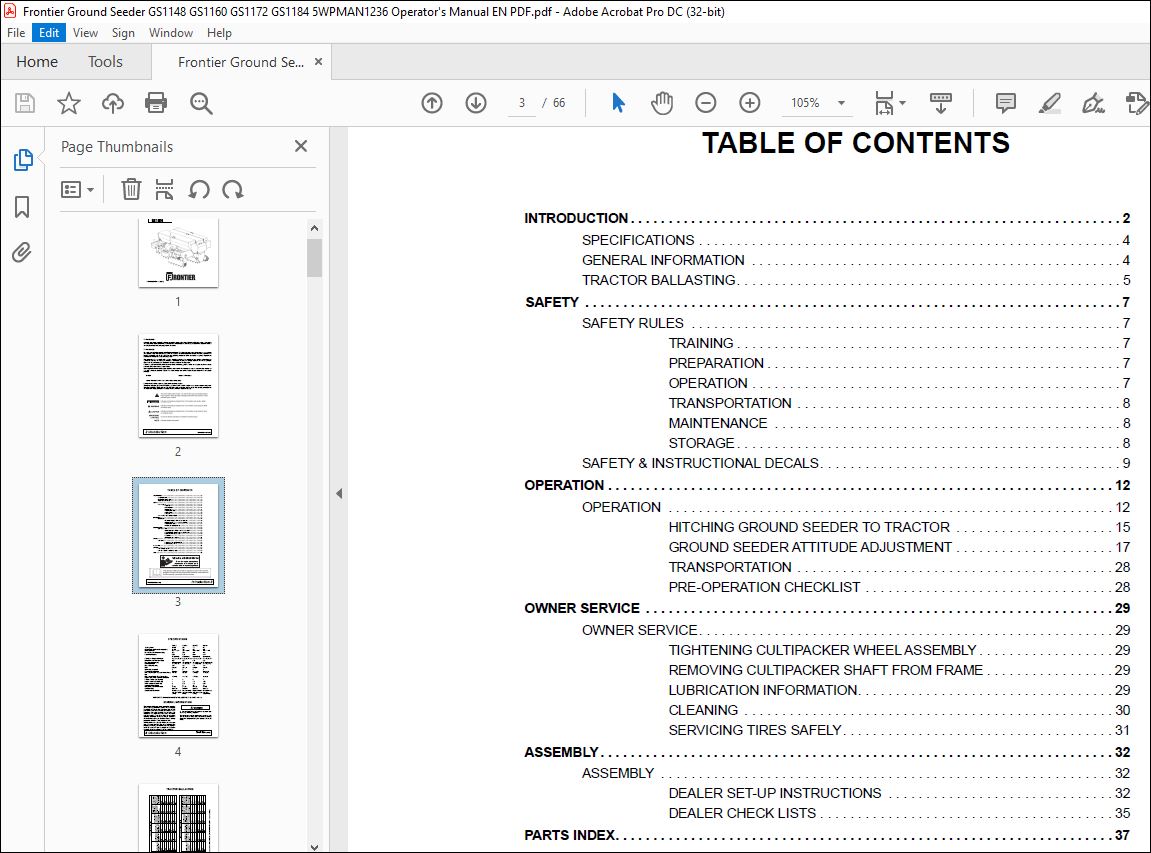Click the INTRODUCTION contents entry

(x=827, y=218)
